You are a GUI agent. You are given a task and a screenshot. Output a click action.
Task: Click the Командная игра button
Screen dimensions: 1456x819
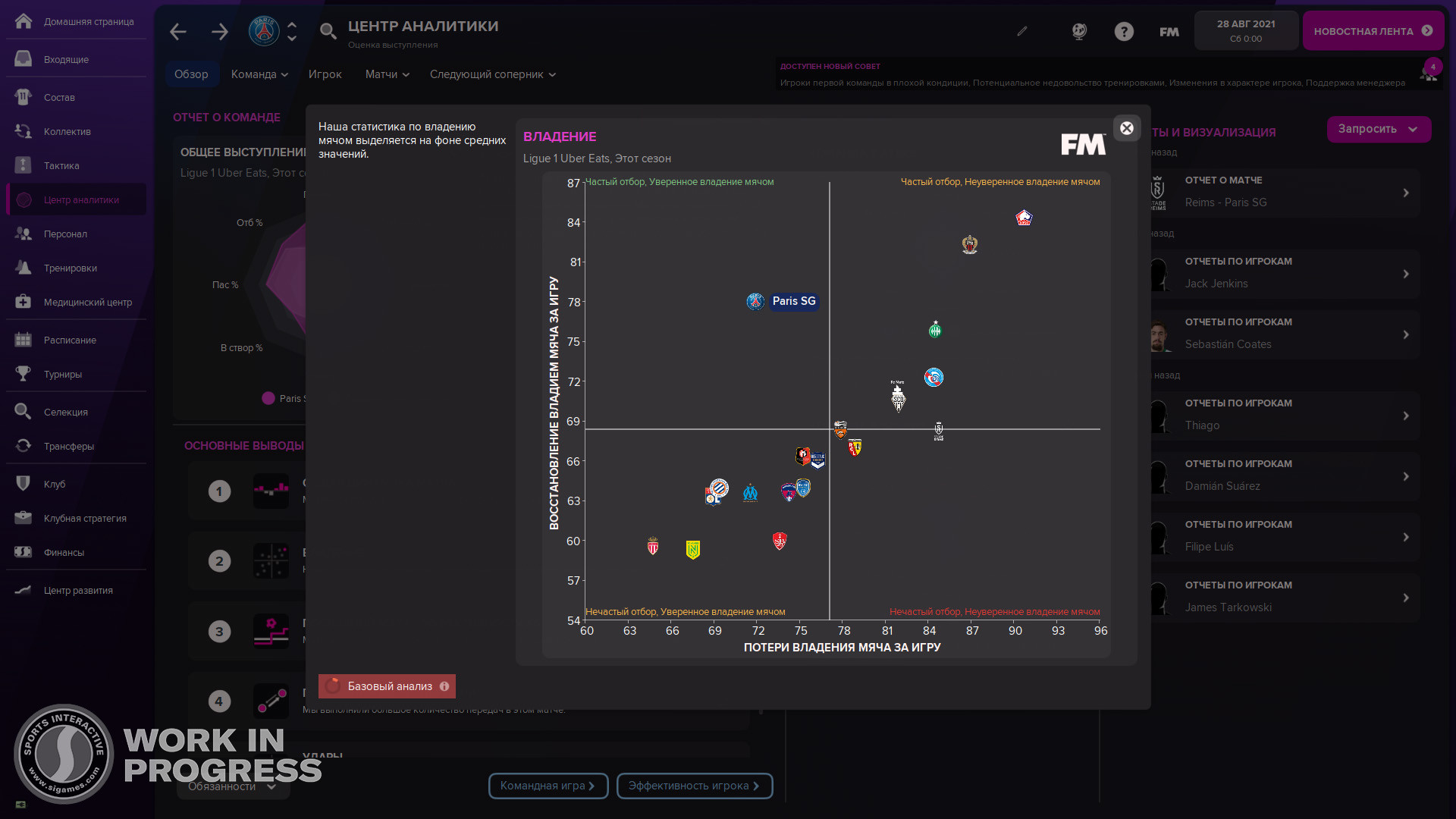[x=548, y=786]
